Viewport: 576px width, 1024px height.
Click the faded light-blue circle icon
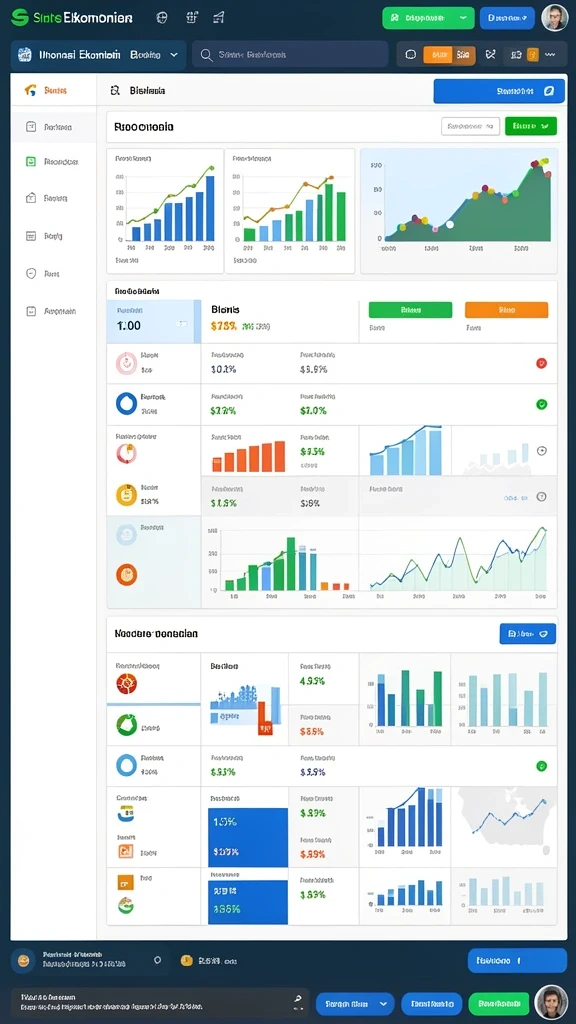[126, 535]
